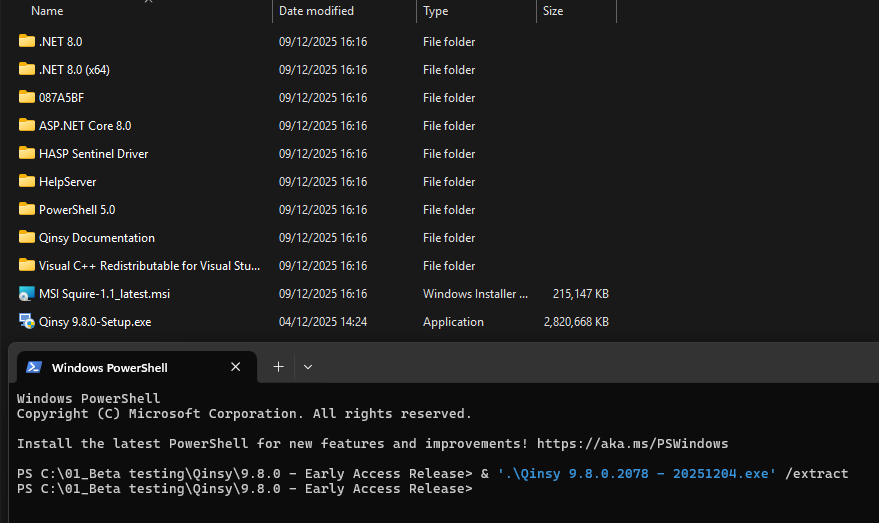Click the HASP Sentinel Driver folder icon
Image resolution: width=879 pixels, height=523 pixels.
[x=27, y=154]
